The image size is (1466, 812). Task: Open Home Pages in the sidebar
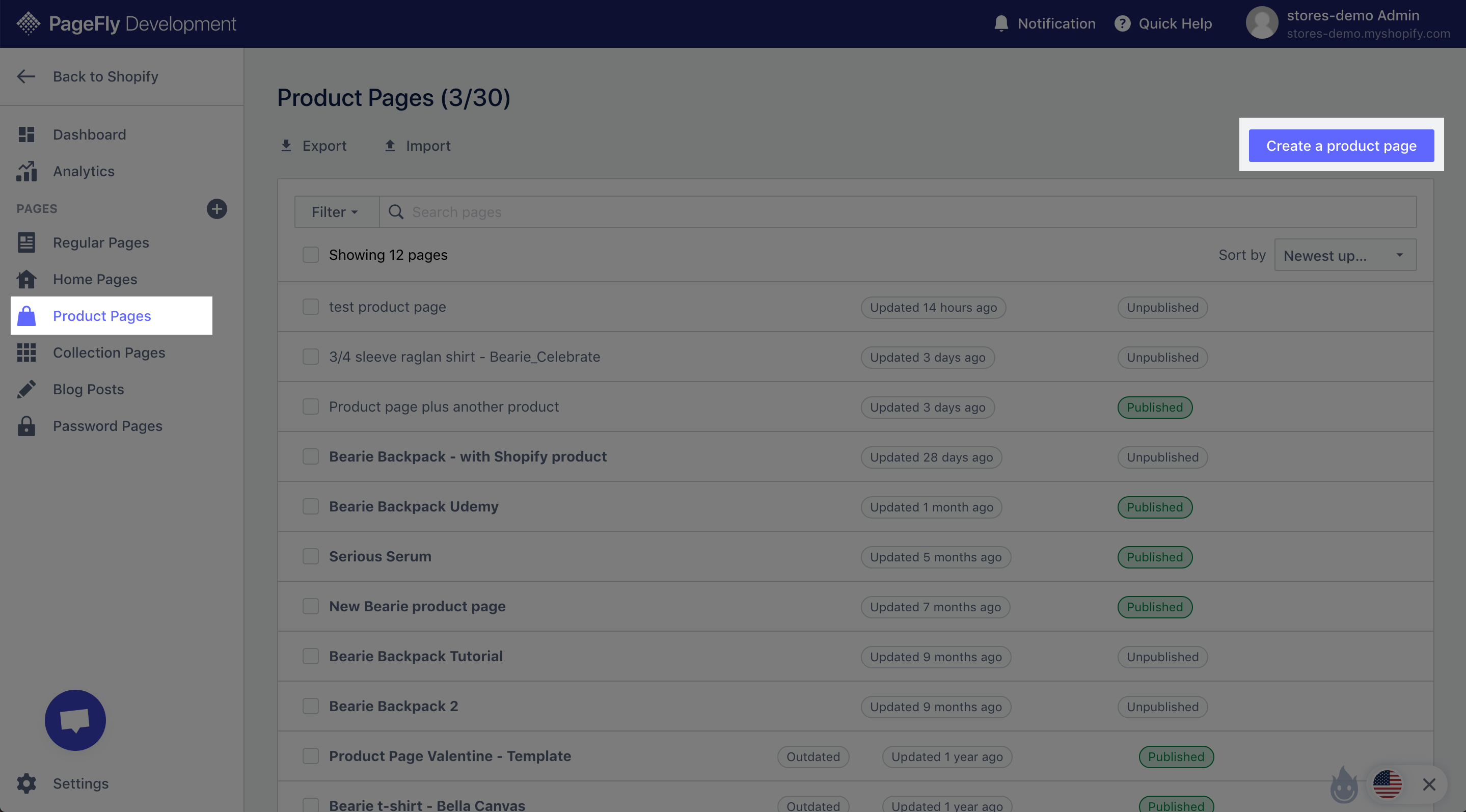coord(95,279)
